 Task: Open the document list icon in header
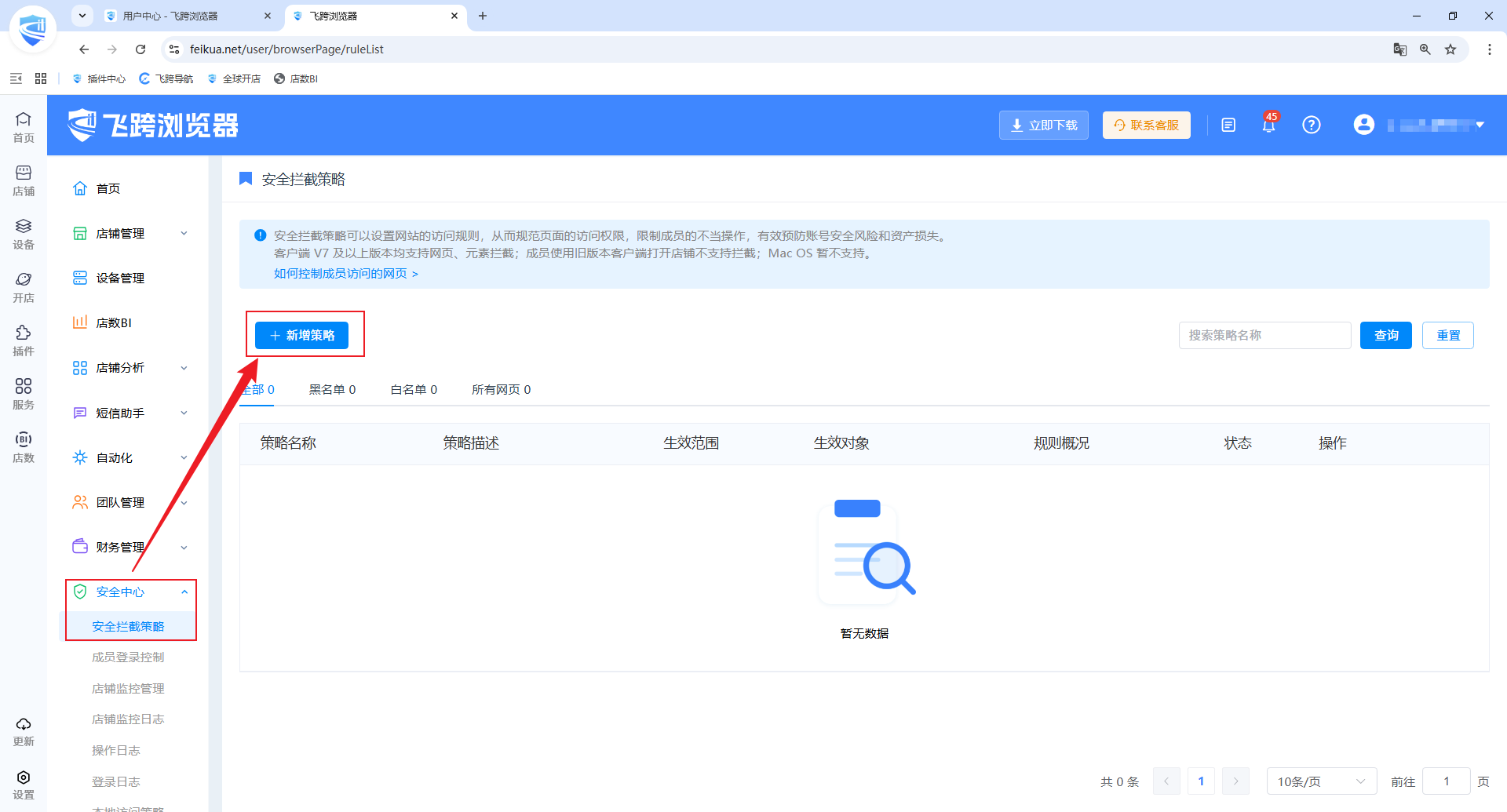[1228, 125]
